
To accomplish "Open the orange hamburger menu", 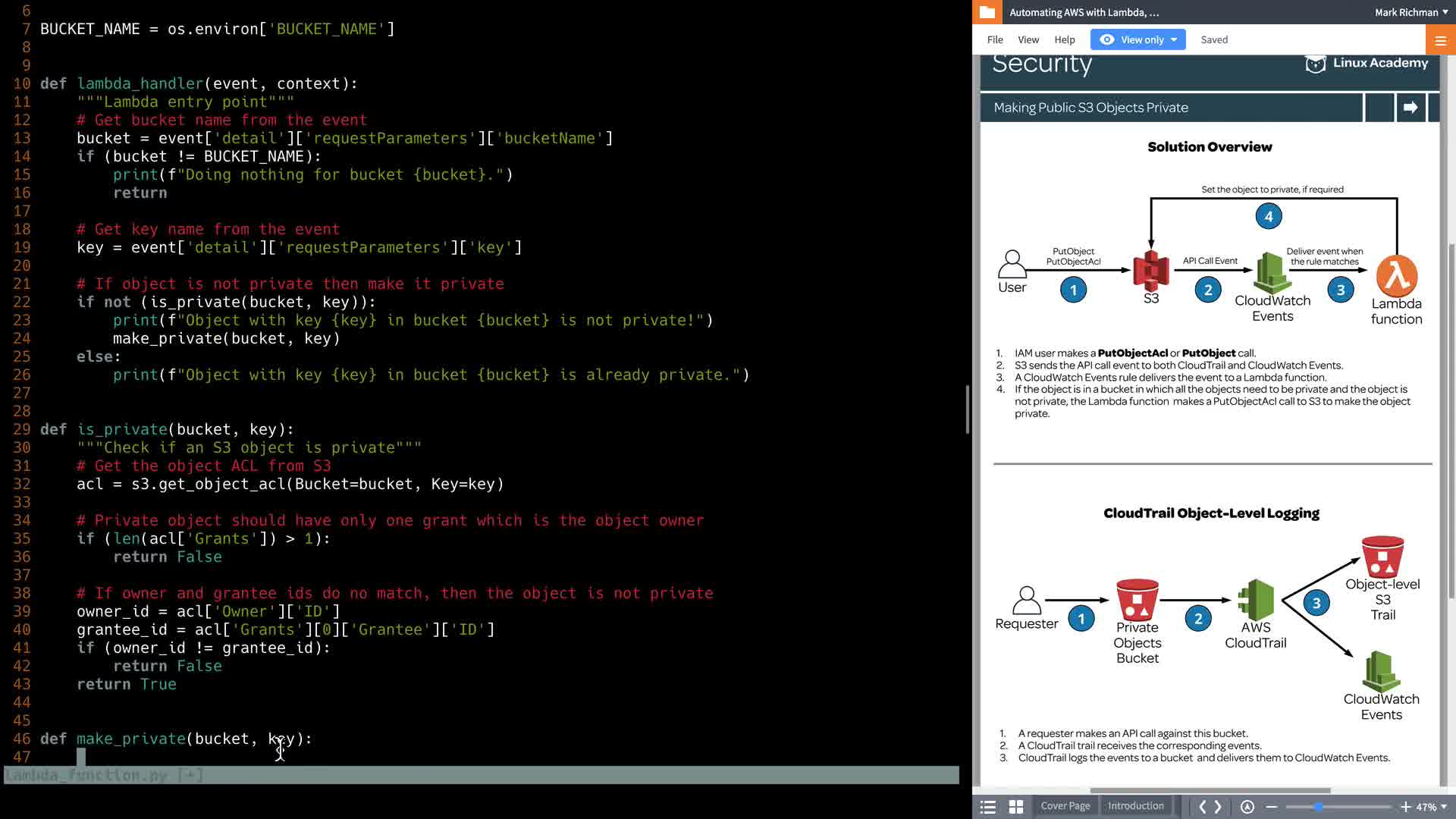I will pos(1440,40).
